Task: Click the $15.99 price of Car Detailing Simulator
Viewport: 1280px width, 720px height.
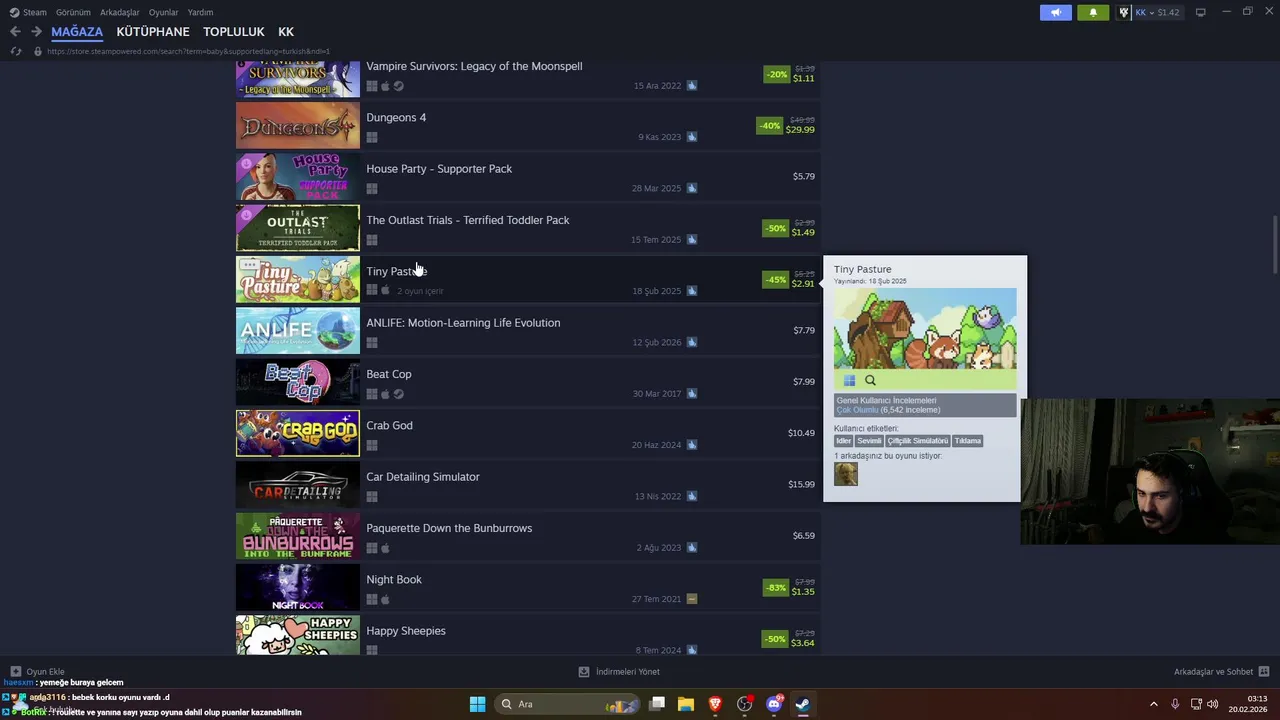Action: tap(801, 484)
